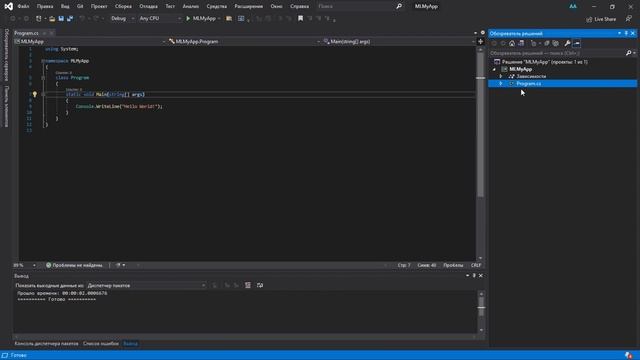Open the Средства menu
640x360 pixels.
click(217, 6)
